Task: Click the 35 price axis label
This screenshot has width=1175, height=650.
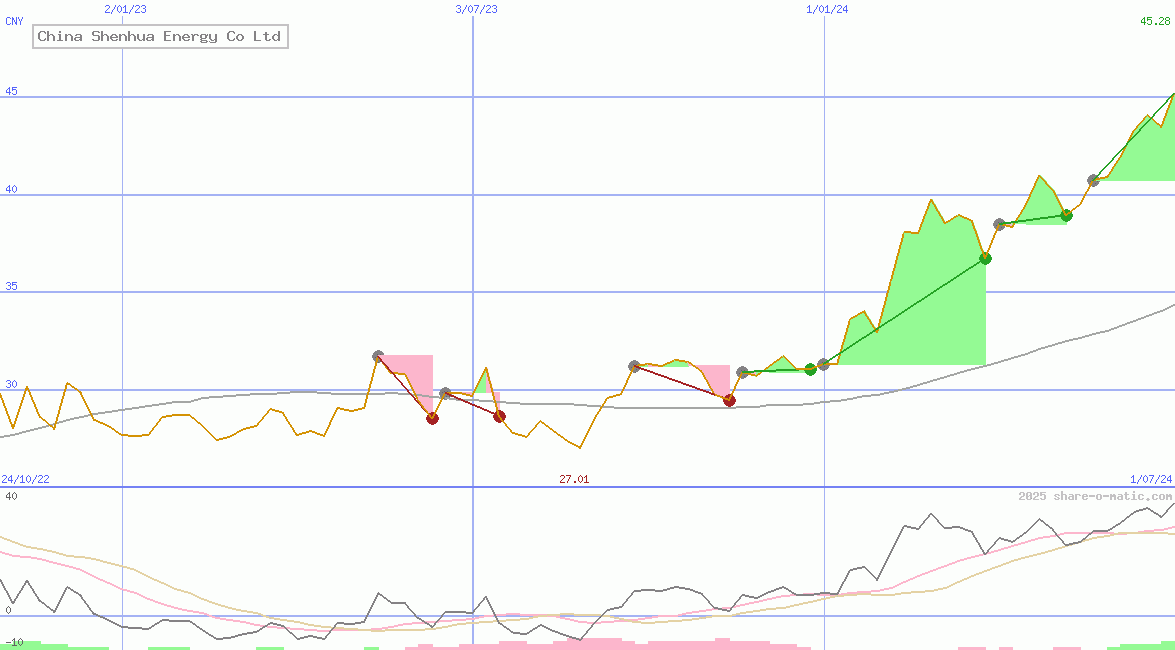Action: click(10, 287)
